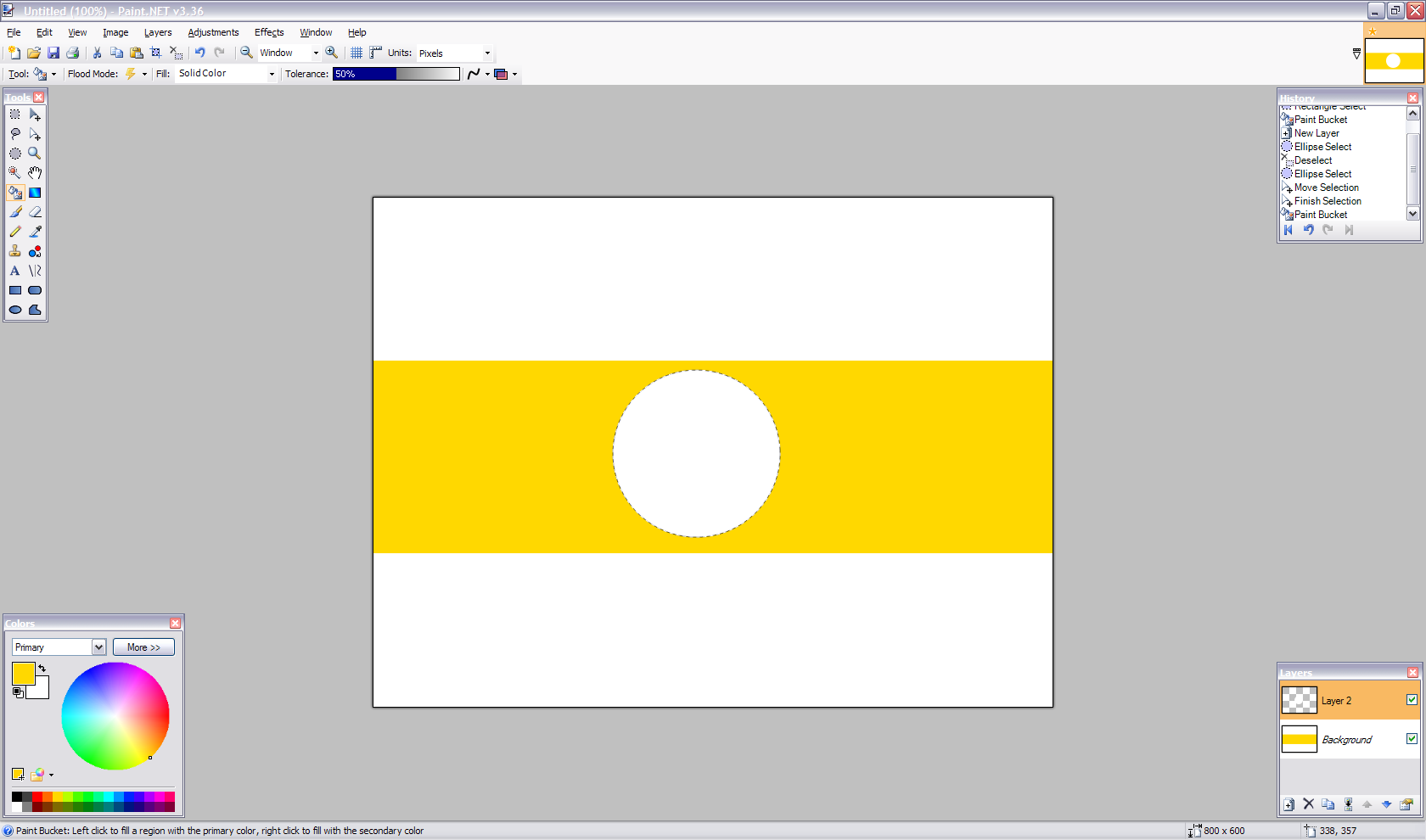Toggle the grid display in the toolbar
The width and height of the screenshot is (1426, 840).
pyautogui.click(x=356, y=53)
